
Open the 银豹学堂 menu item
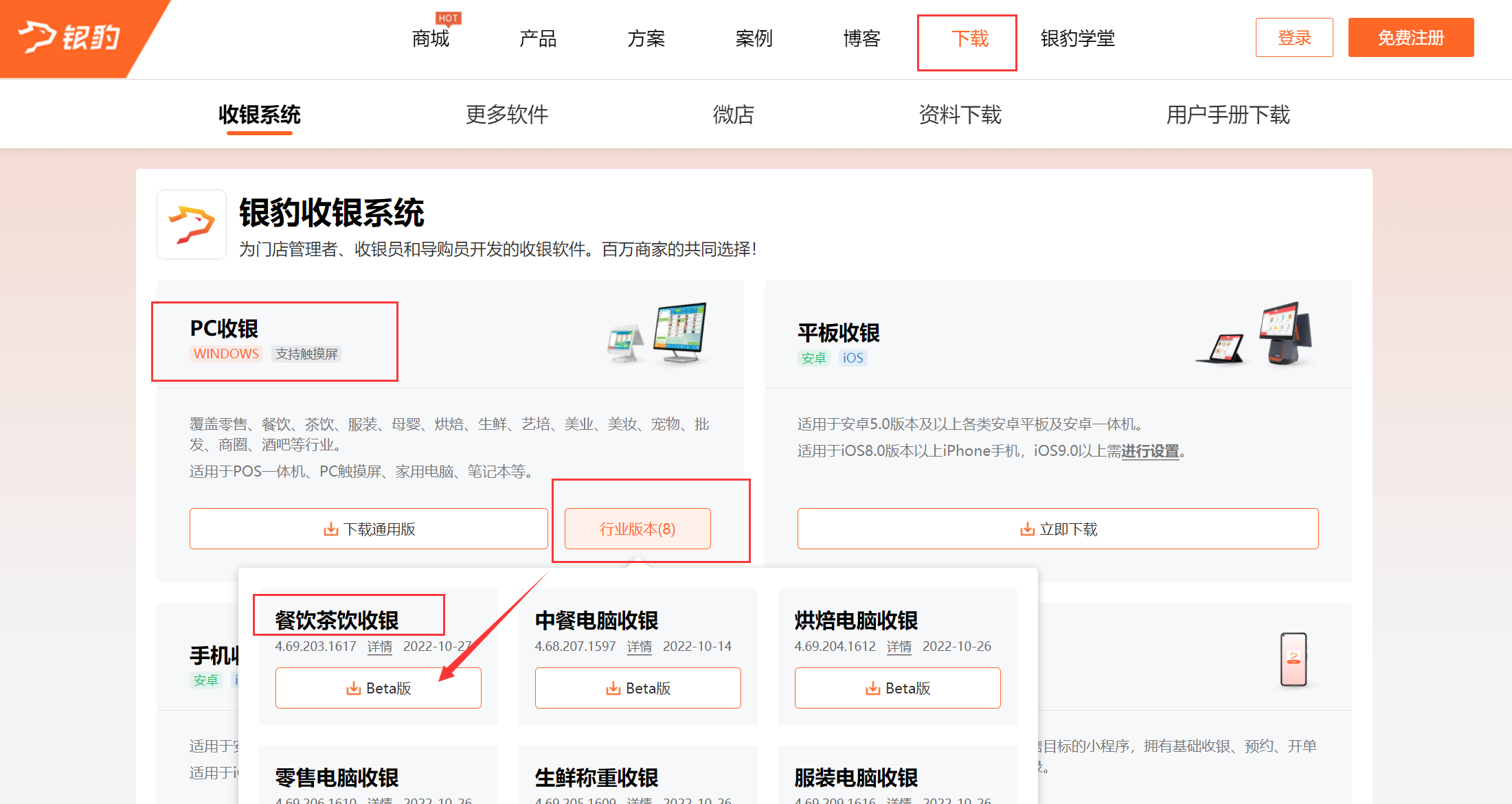coord(1077,38)
